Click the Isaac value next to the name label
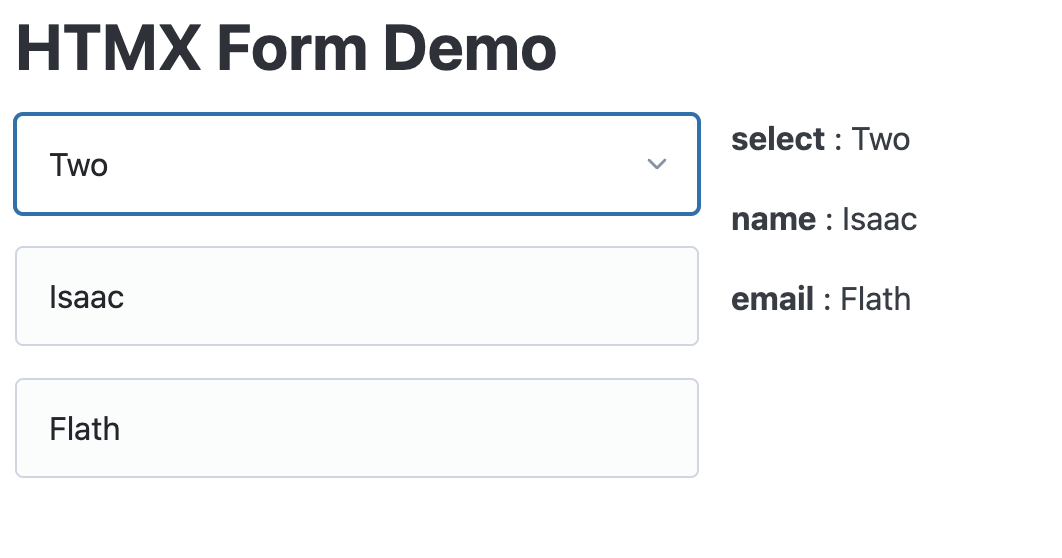Viewport: 1062px width, 558px height. click(x=879, y=219)
